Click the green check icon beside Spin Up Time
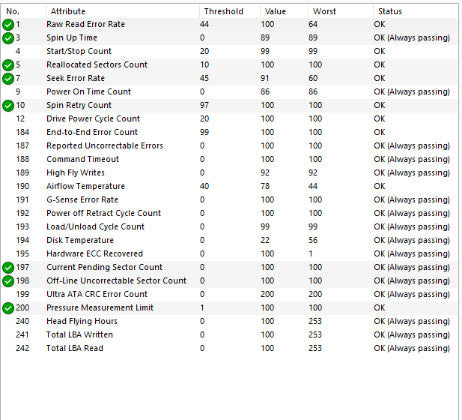This screenshot has width=462, height=420. coord(8,38)
